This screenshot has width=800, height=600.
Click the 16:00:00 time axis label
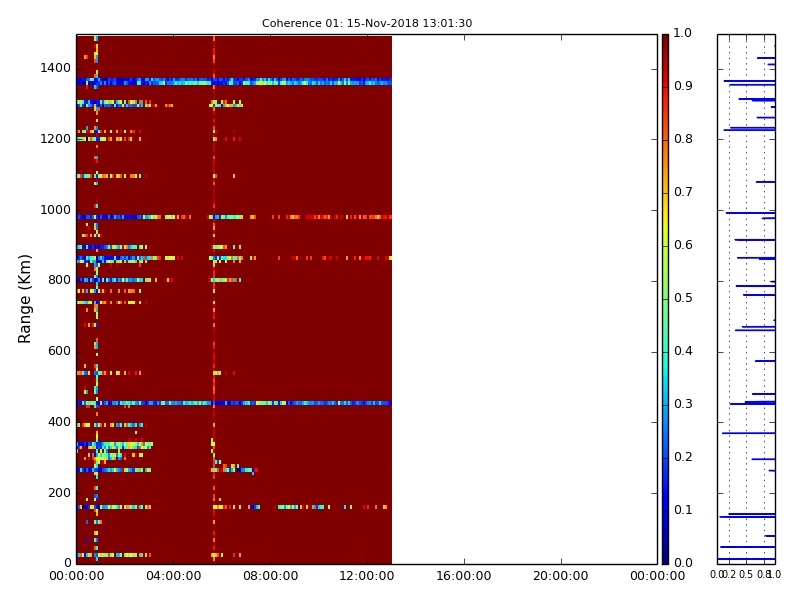464,576
